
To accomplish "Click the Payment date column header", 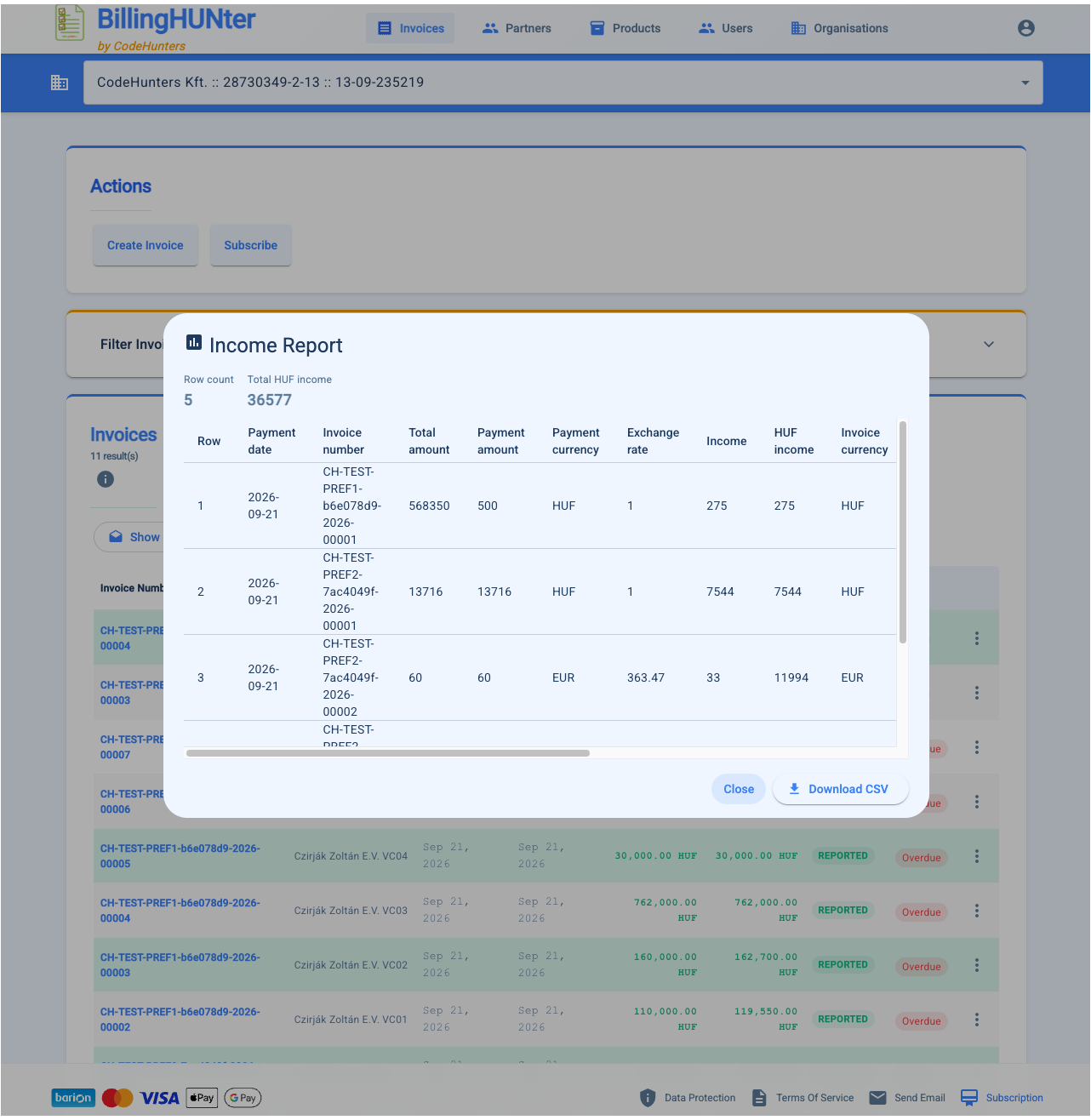I will click(x=271, y=441).
